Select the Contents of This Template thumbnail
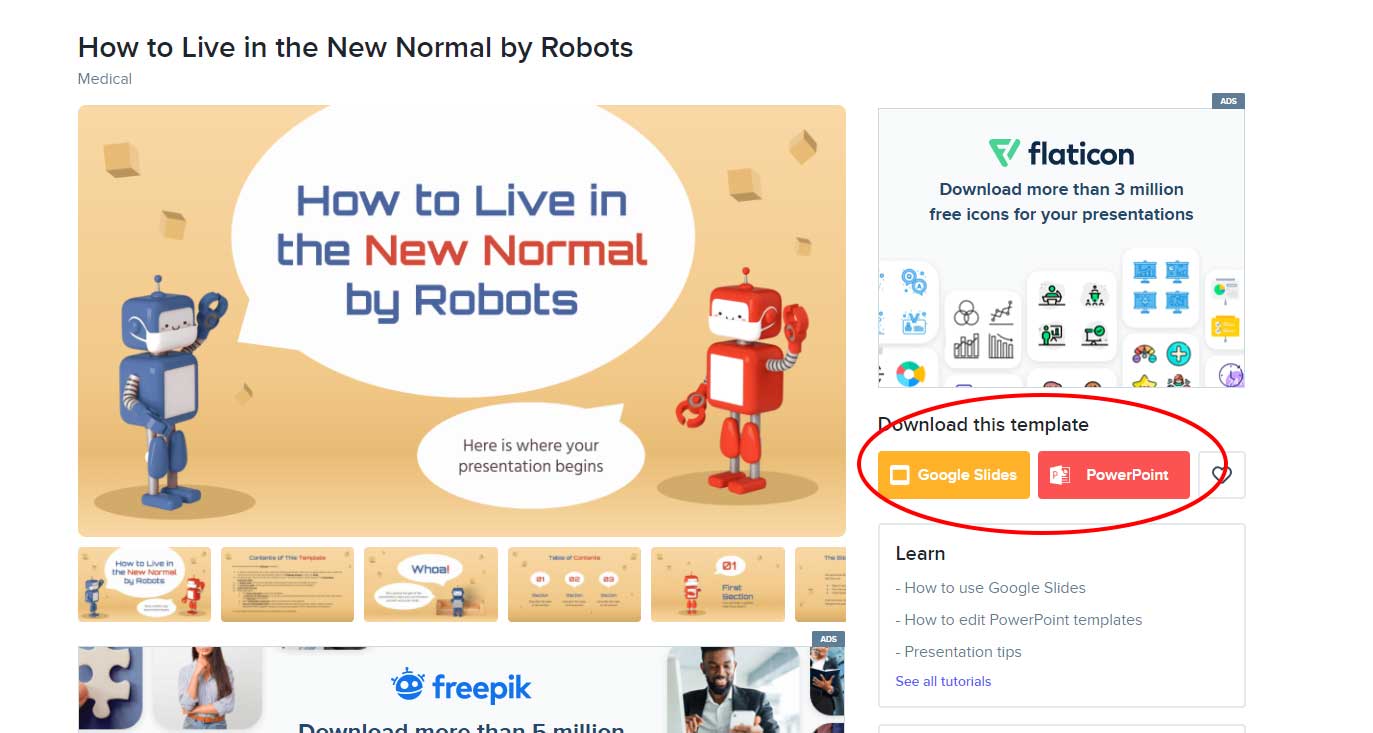The width and height of the screenshot is (1373, 733). pos(287,584)
